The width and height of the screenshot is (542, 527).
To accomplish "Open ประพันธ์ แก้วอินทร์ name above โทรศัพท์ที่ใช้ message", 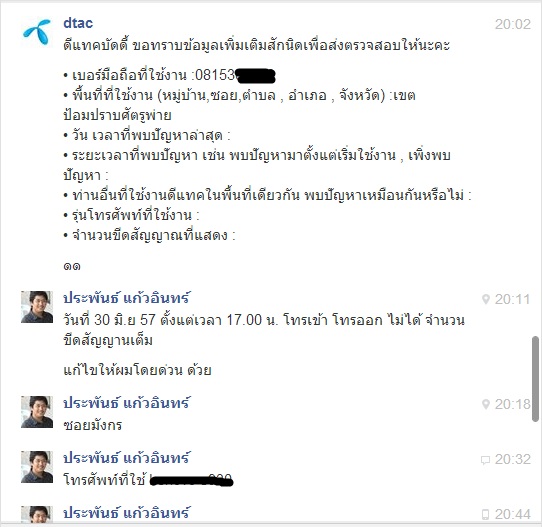I will point(127,458).
